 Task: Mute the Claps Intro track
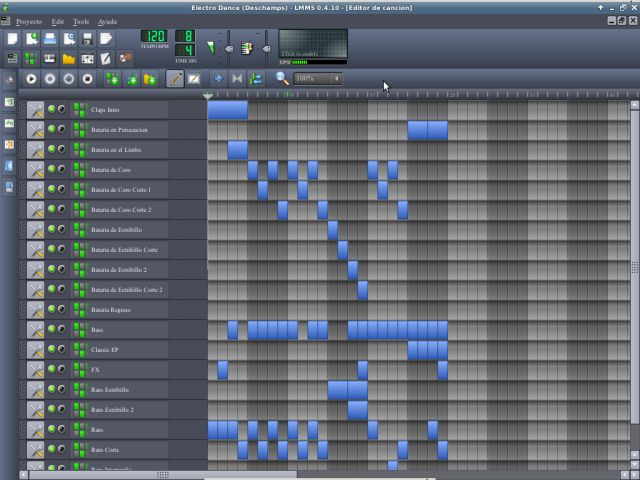(51, 109)
